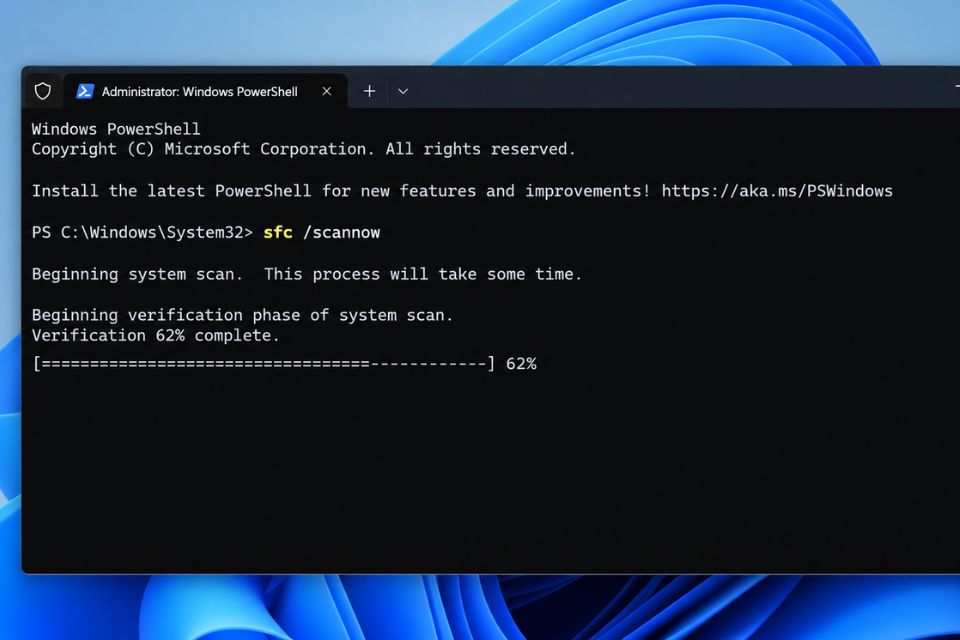This screenshot has height=640, width=960.
Task: Click the 'Copyright (C) Microsoft Corporation' line
Action: (304, 149)
